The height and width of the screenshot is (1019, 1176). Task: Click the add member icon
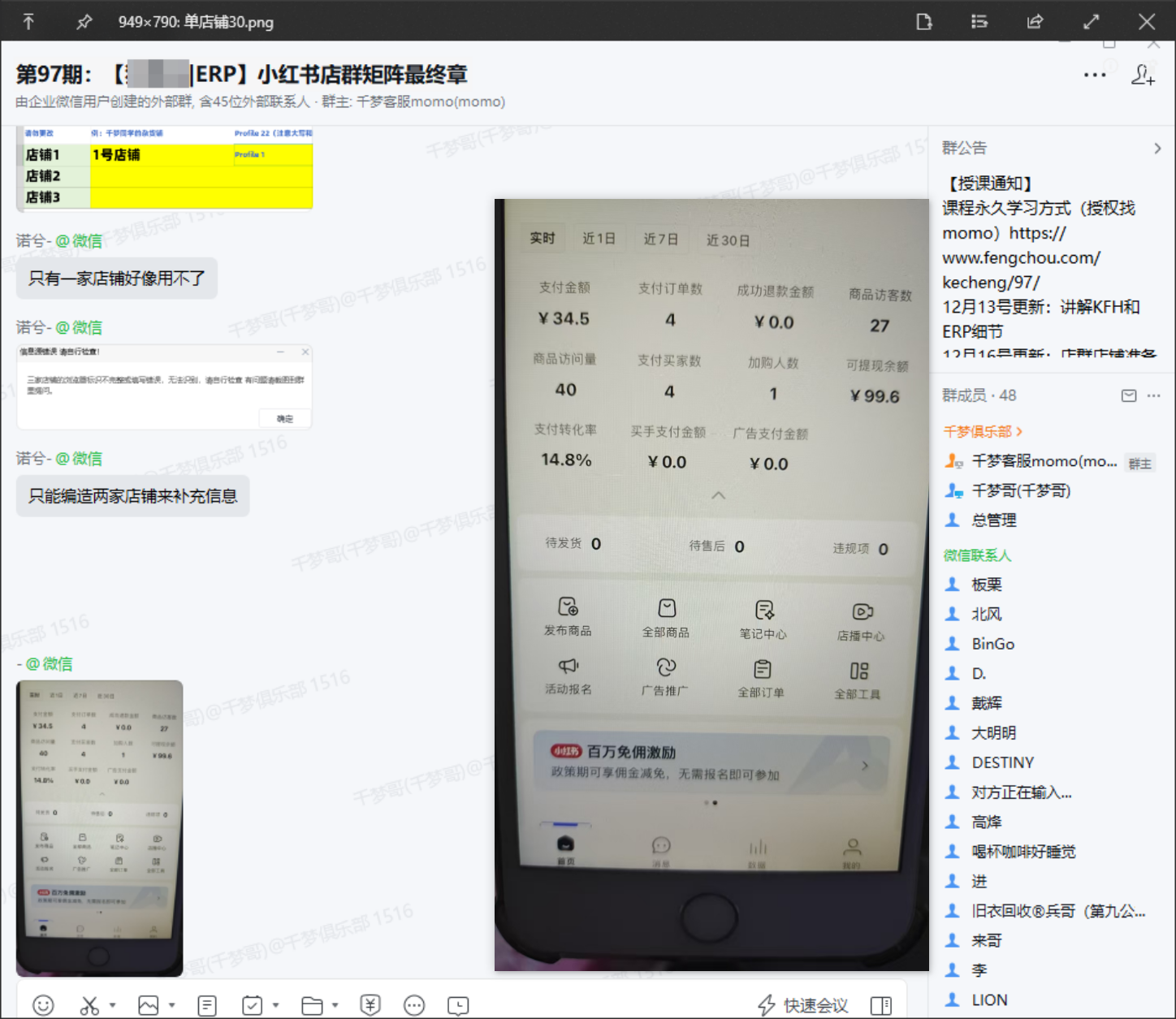pyautogui.click(x=1143, y=76)
